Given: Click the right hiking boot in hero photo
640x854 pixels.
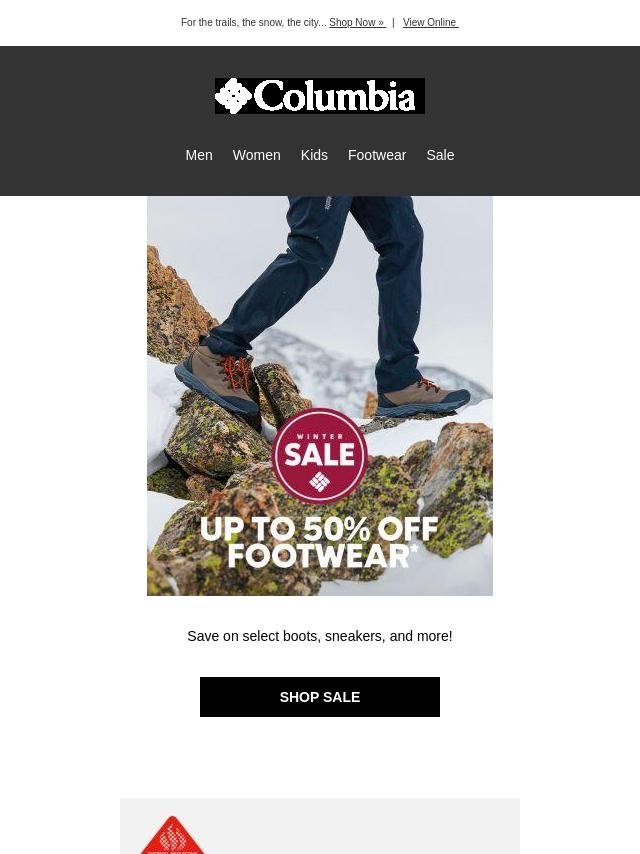Looking at the screenshot, I should [x=422, y=396].
